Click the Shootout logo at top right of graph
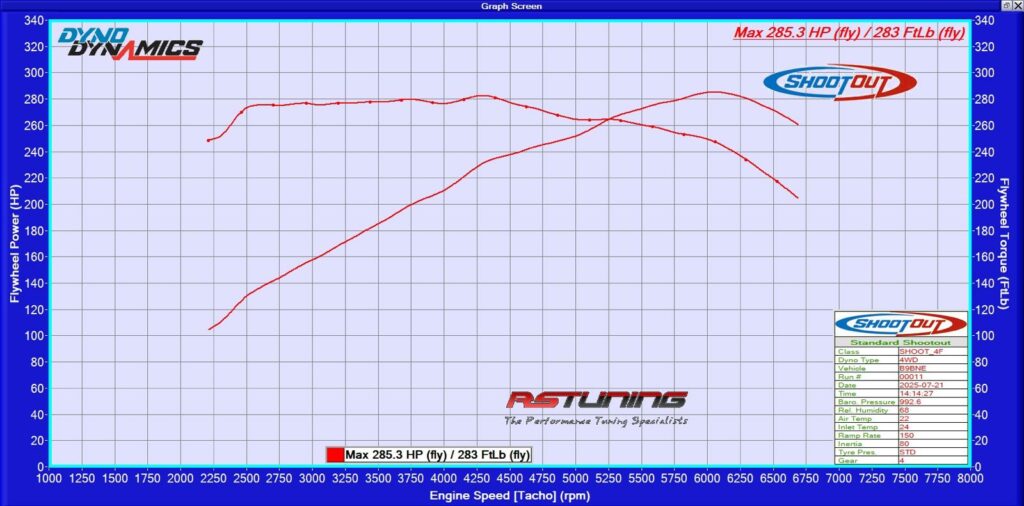Image resolution: width=1024 pixels, height=506 pixels. [x=840, y=82]
